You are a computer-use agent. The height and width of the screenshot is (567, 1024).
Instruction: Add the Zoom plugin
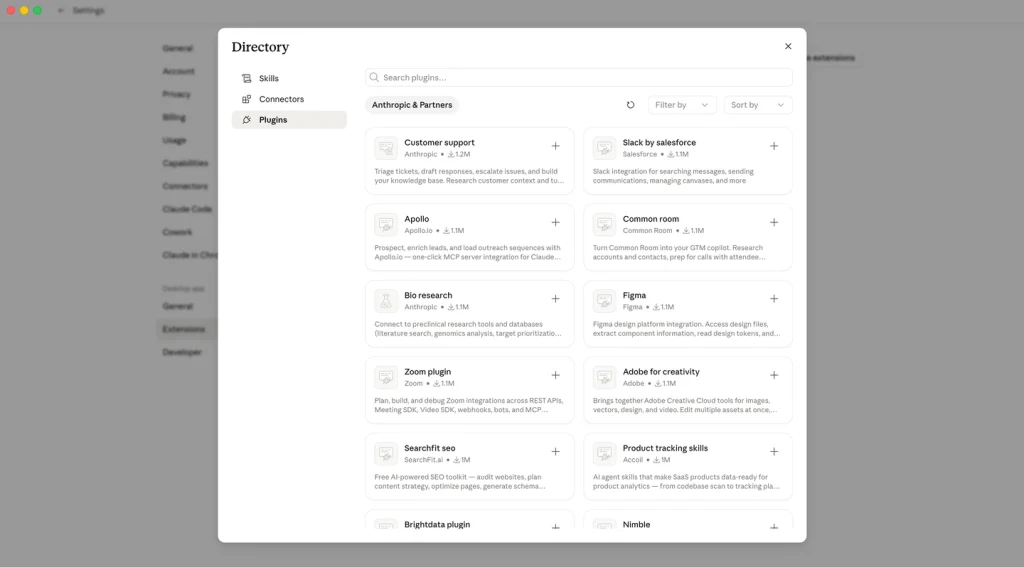555,376
